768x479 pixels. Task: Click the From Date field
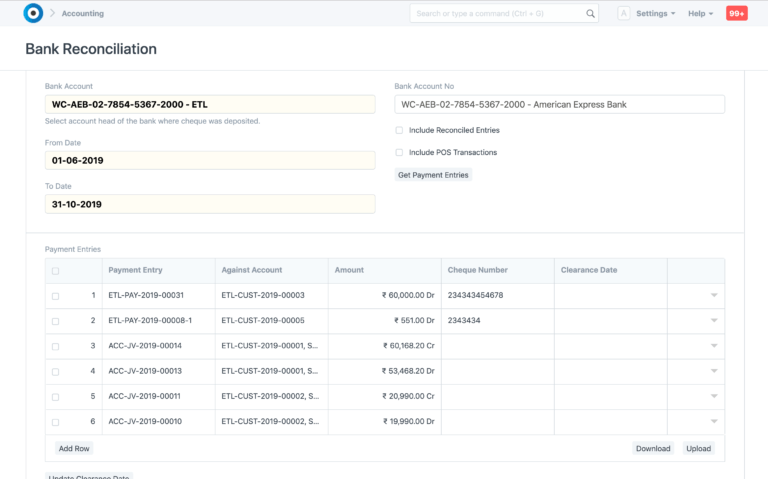point(210,160)
